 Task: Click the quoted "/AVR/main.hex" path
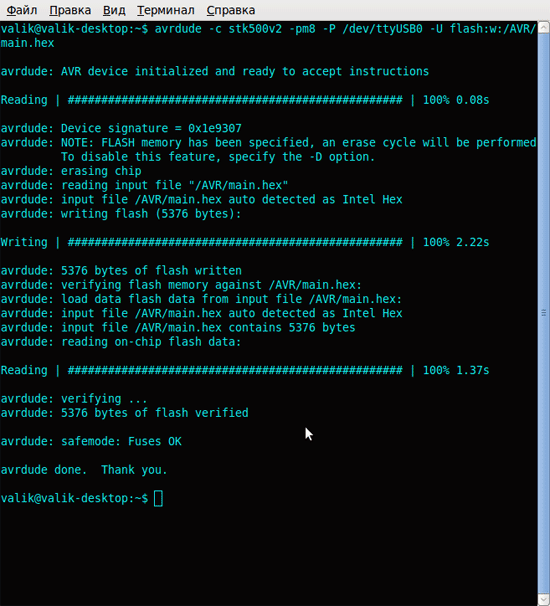(x=238, y=185)
